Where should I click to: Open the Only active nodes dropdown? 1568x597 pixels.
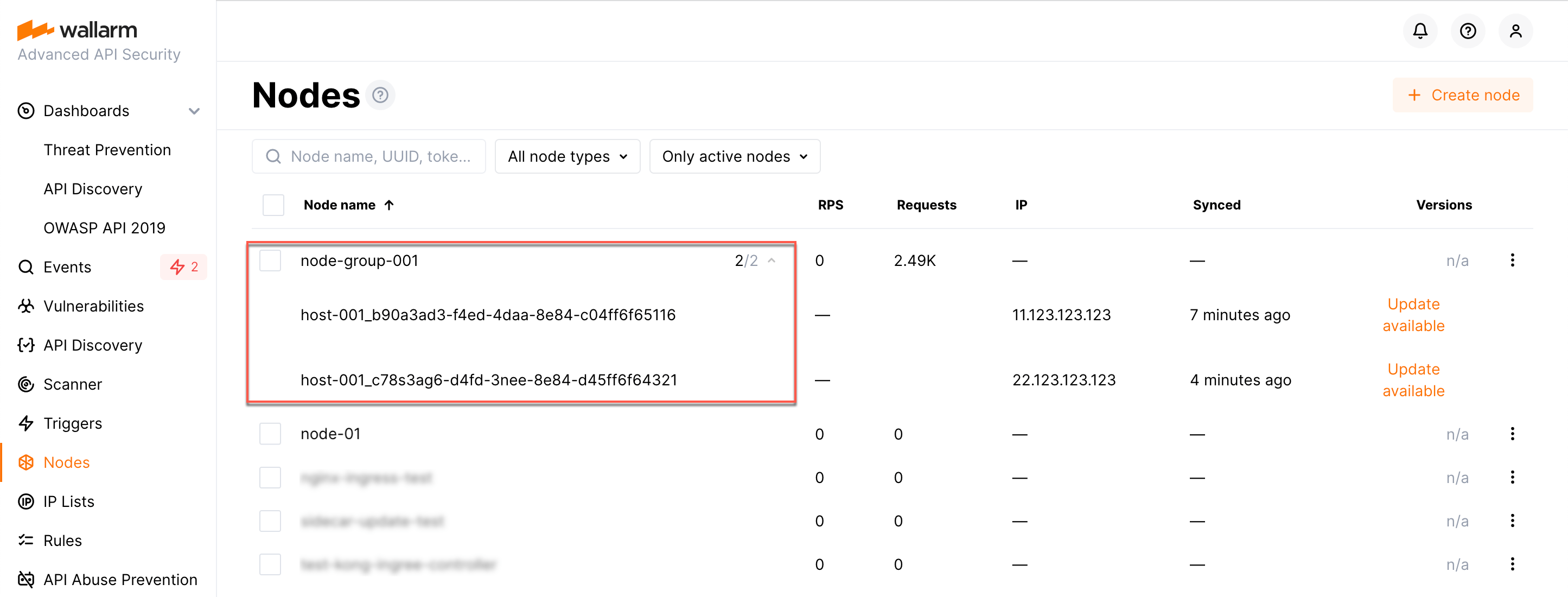pos(734,156)
